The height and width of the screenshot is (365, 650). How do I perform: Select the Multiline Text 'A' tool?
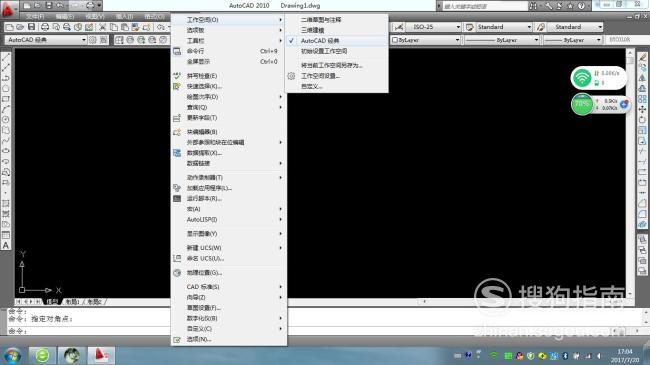6,245
